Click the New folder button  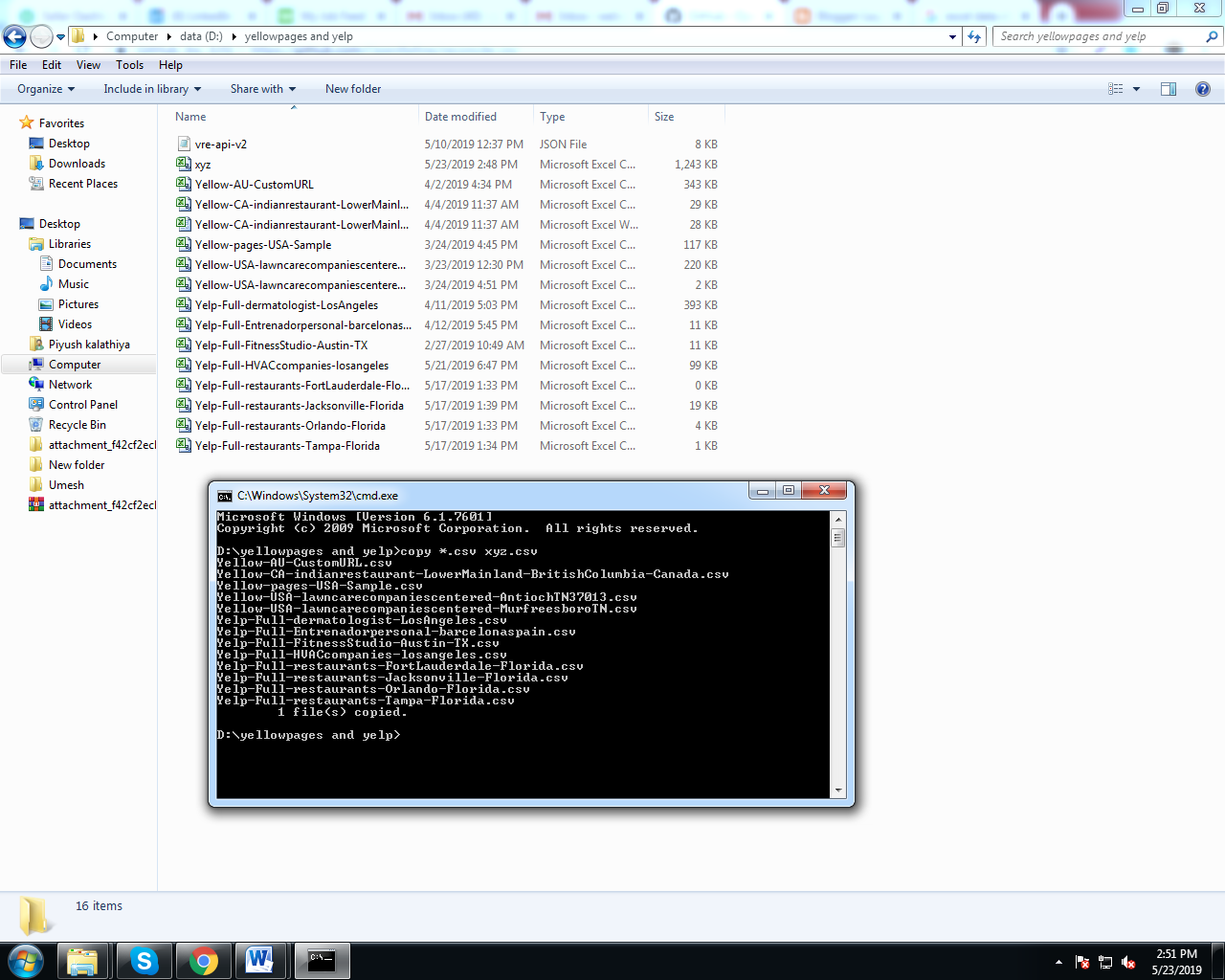click(351, 88)
